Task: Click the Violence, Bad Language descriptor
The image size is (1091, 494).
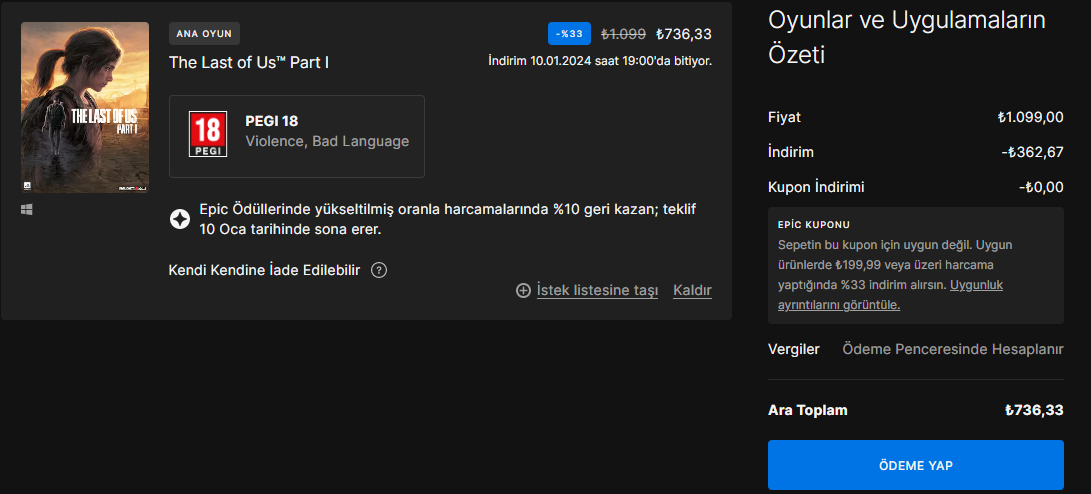Action: coord(327,142)
